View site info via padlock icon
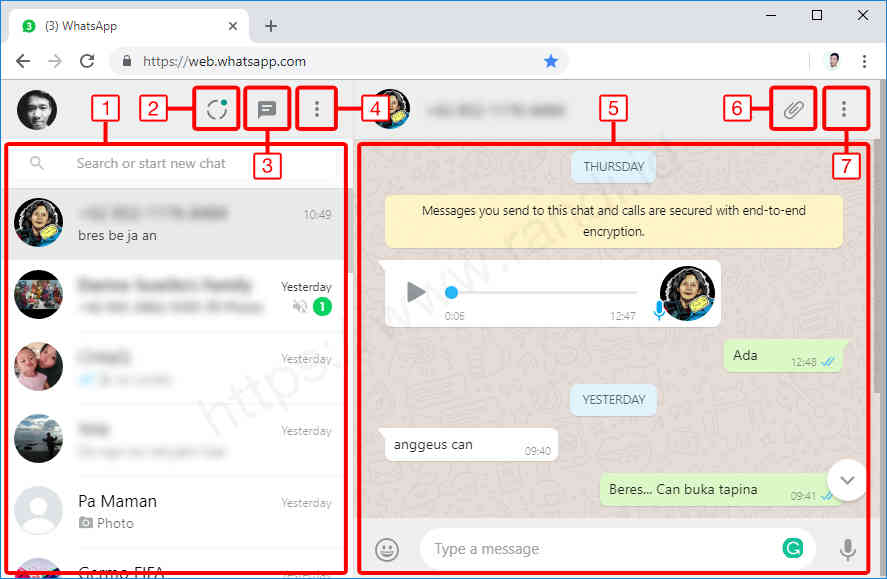887x579 pixels. point(127,61)
